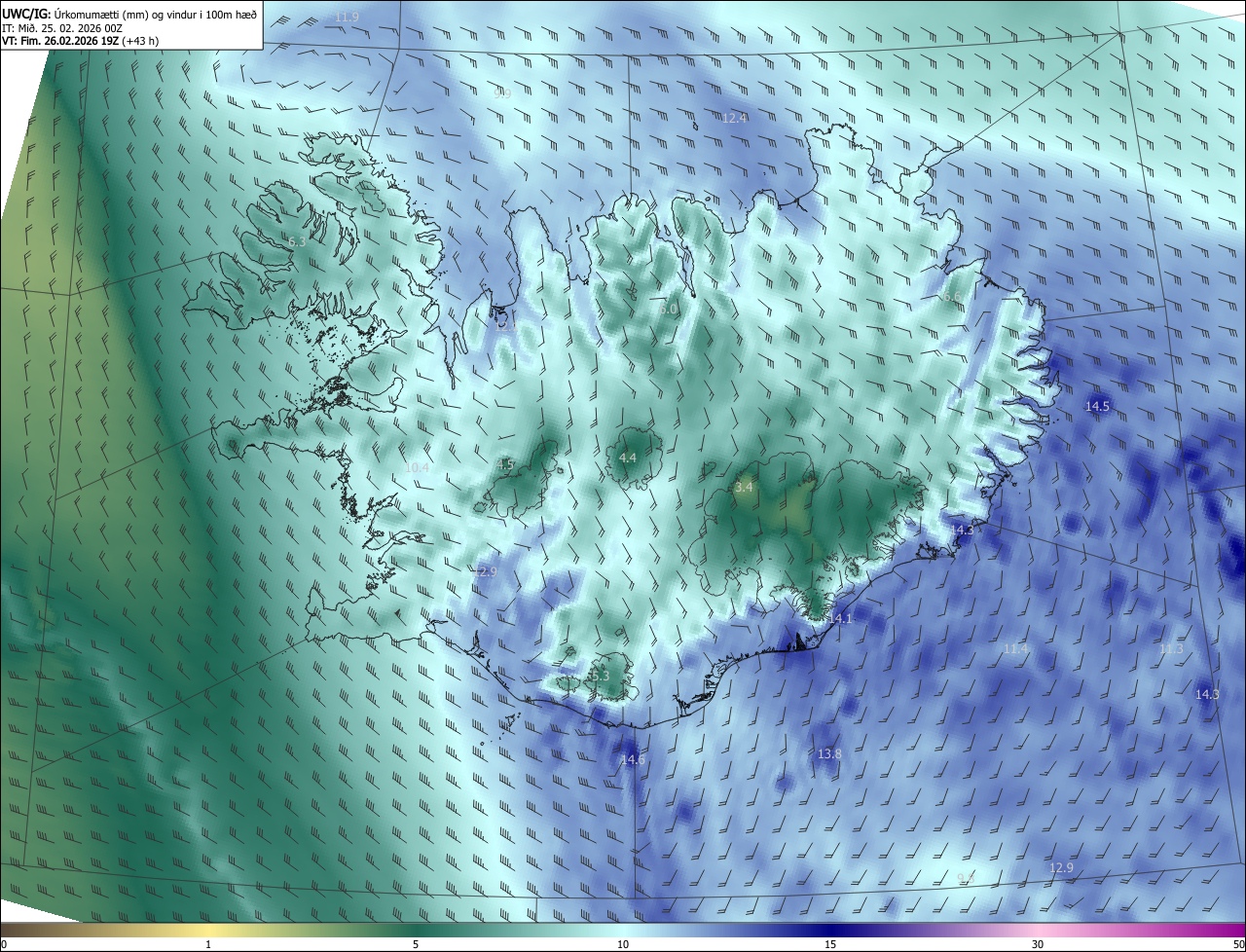Click the 14.3 label beside the southeast coastline
This screenshot has height=952, width=1246.
(x=962, y=531)
